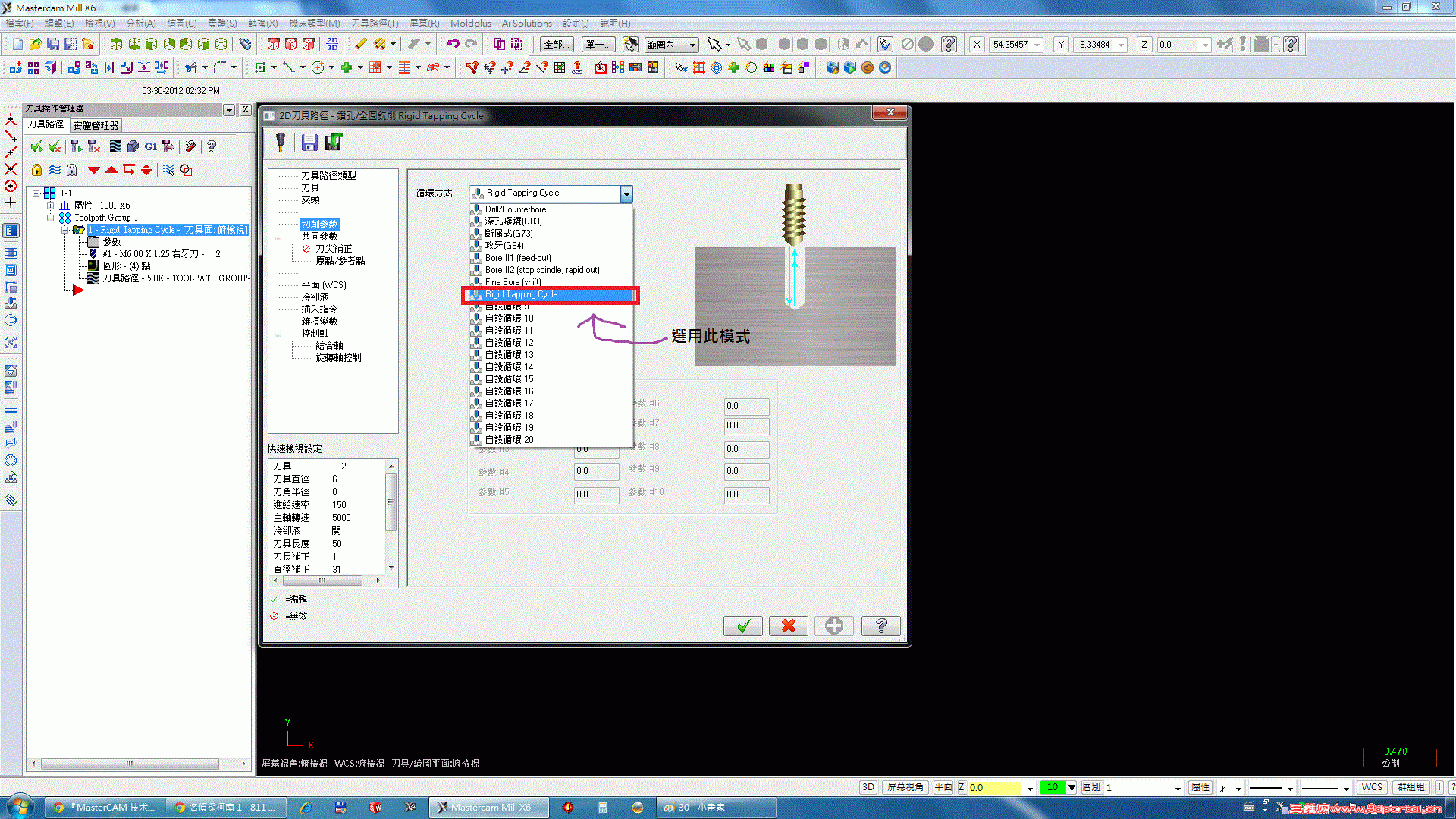Select Drill/Counterbore cycle option
This screenshot has height=819, width=1456.
(x=516, y=209)
